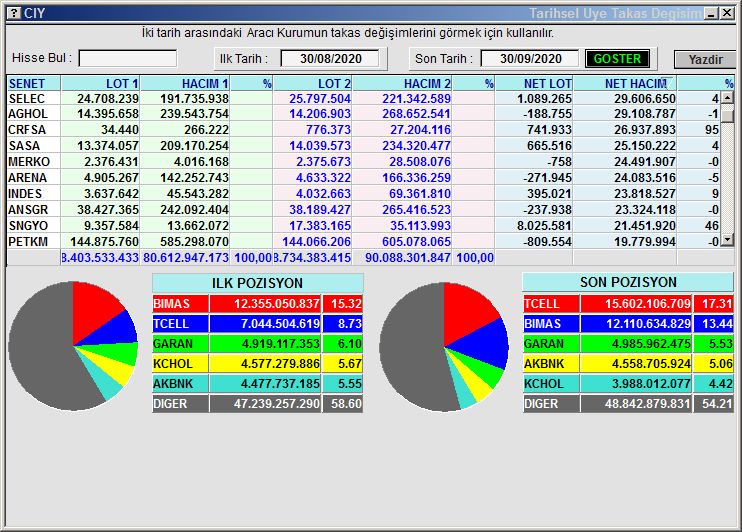Click the help question-mark icon in title bar
Screen dimensions: 742x532
click(x=15, y=13)
